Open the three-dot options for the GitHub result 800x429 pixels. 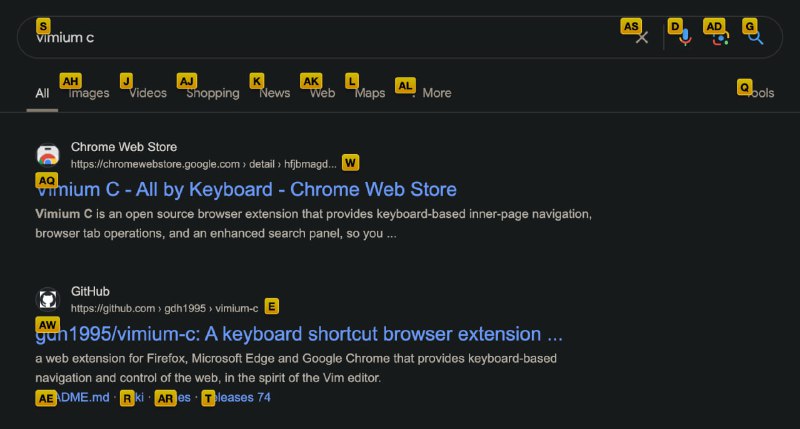pos(271,307)
